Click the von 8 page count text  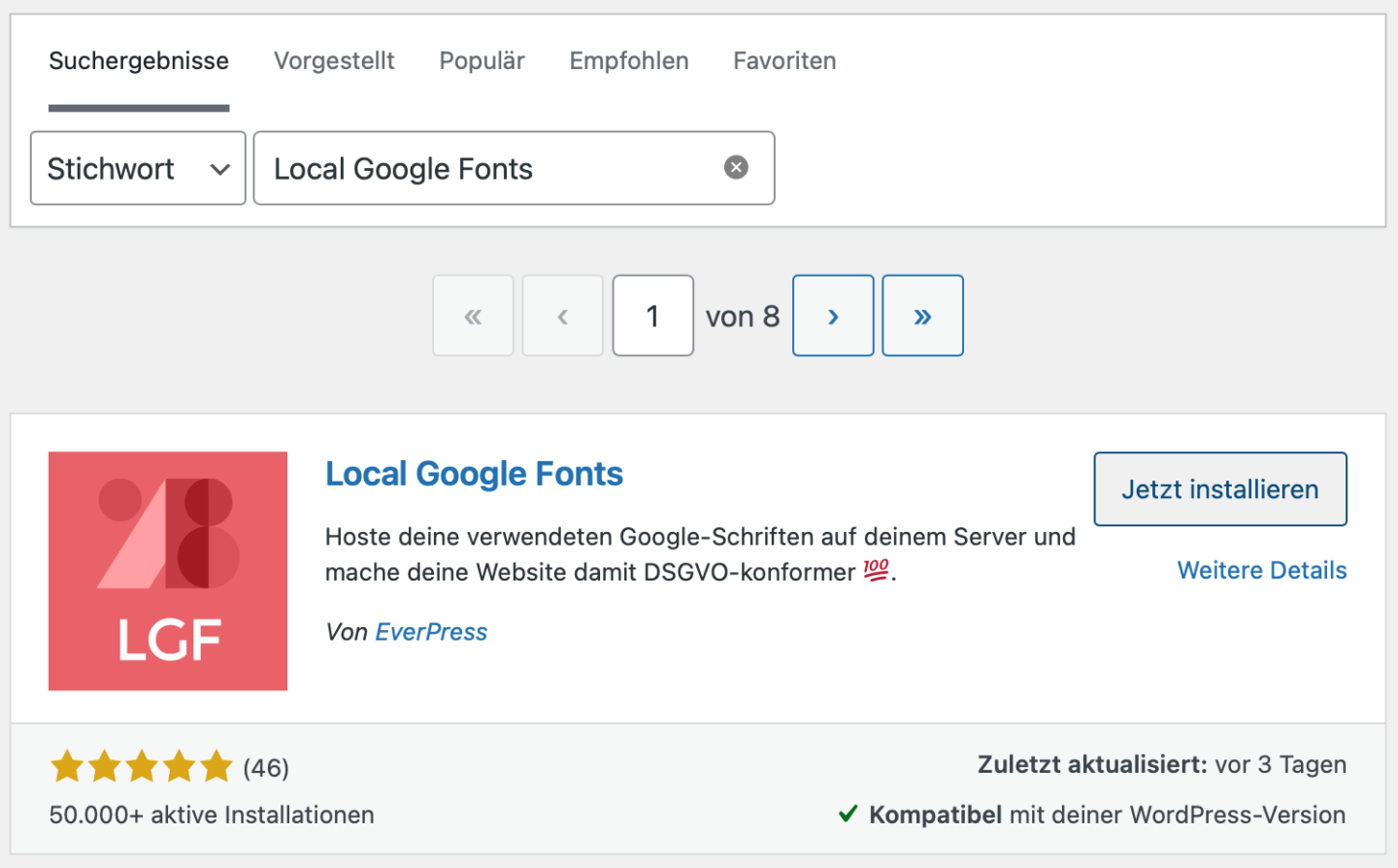tap(743, 317)
